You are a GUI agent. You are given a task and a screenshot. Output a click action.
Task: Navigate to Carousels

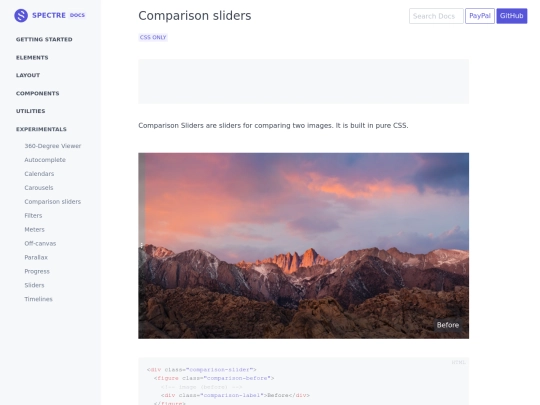point(39,188)
